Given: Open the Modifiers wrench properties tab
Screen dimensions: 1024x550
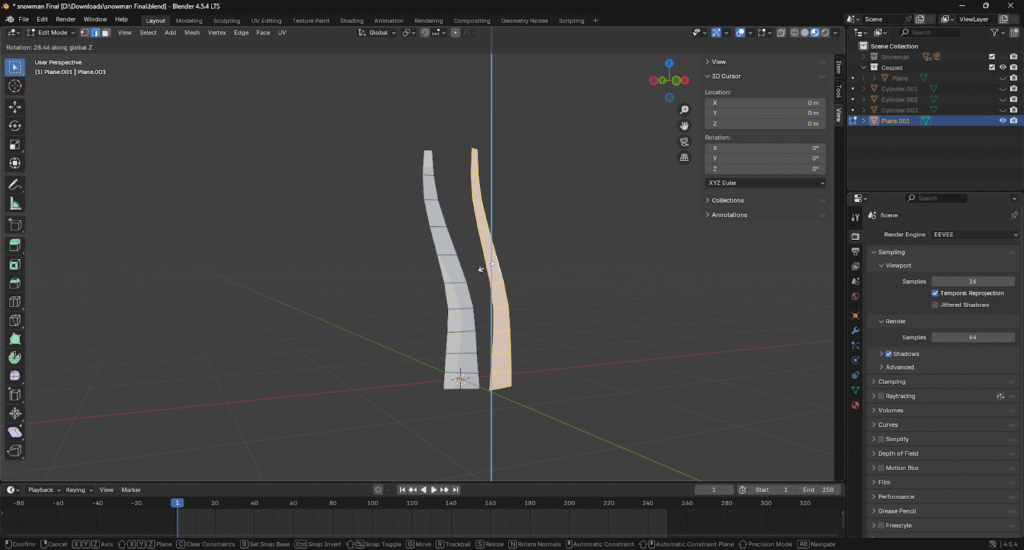Looking at the screenshot, I should point(855,329).
